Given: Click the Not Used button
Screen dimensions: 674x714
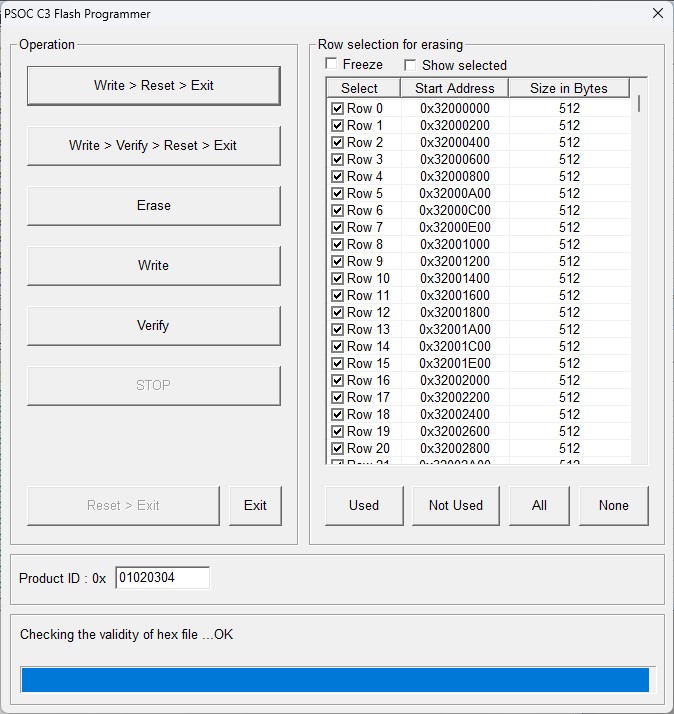Looking at the screenshot, I should tap(456, 506).
